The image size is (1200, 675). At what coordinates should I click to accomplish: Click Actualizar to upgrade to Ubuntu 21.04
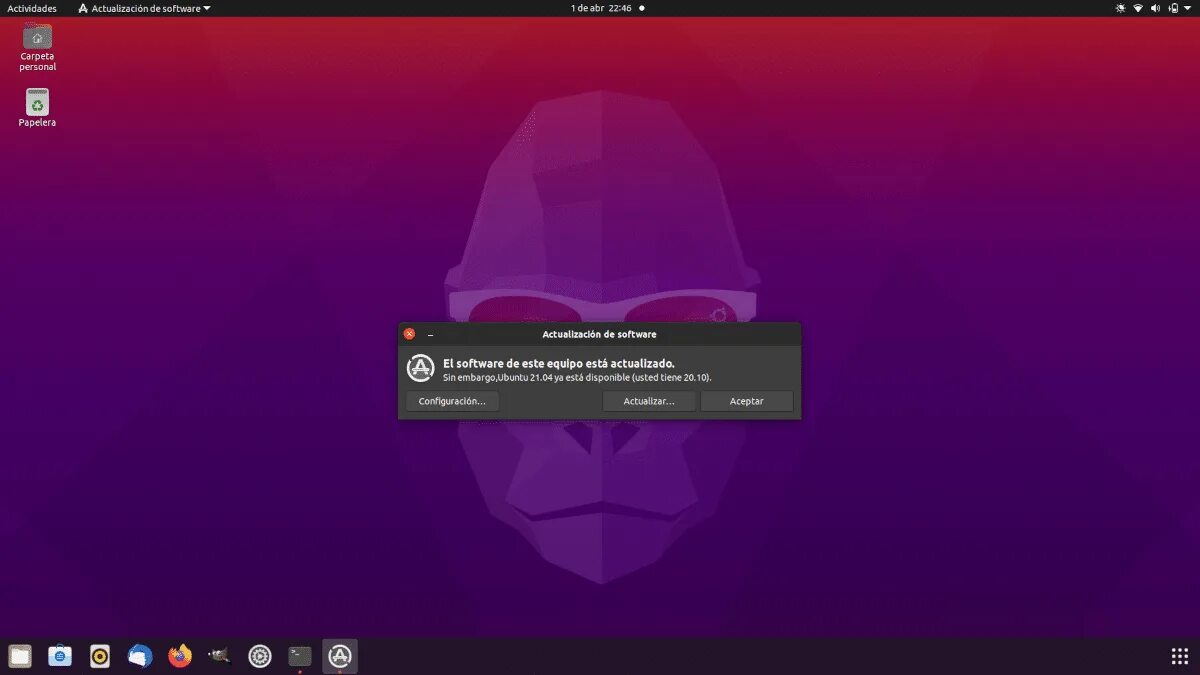pos(649,401)
